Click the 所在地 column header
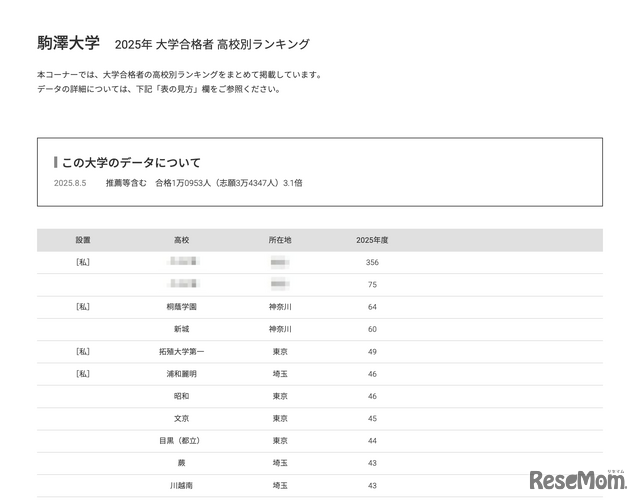Image resolution: width=640 pixels, height=503 pixels. click(x=280, y=240)
